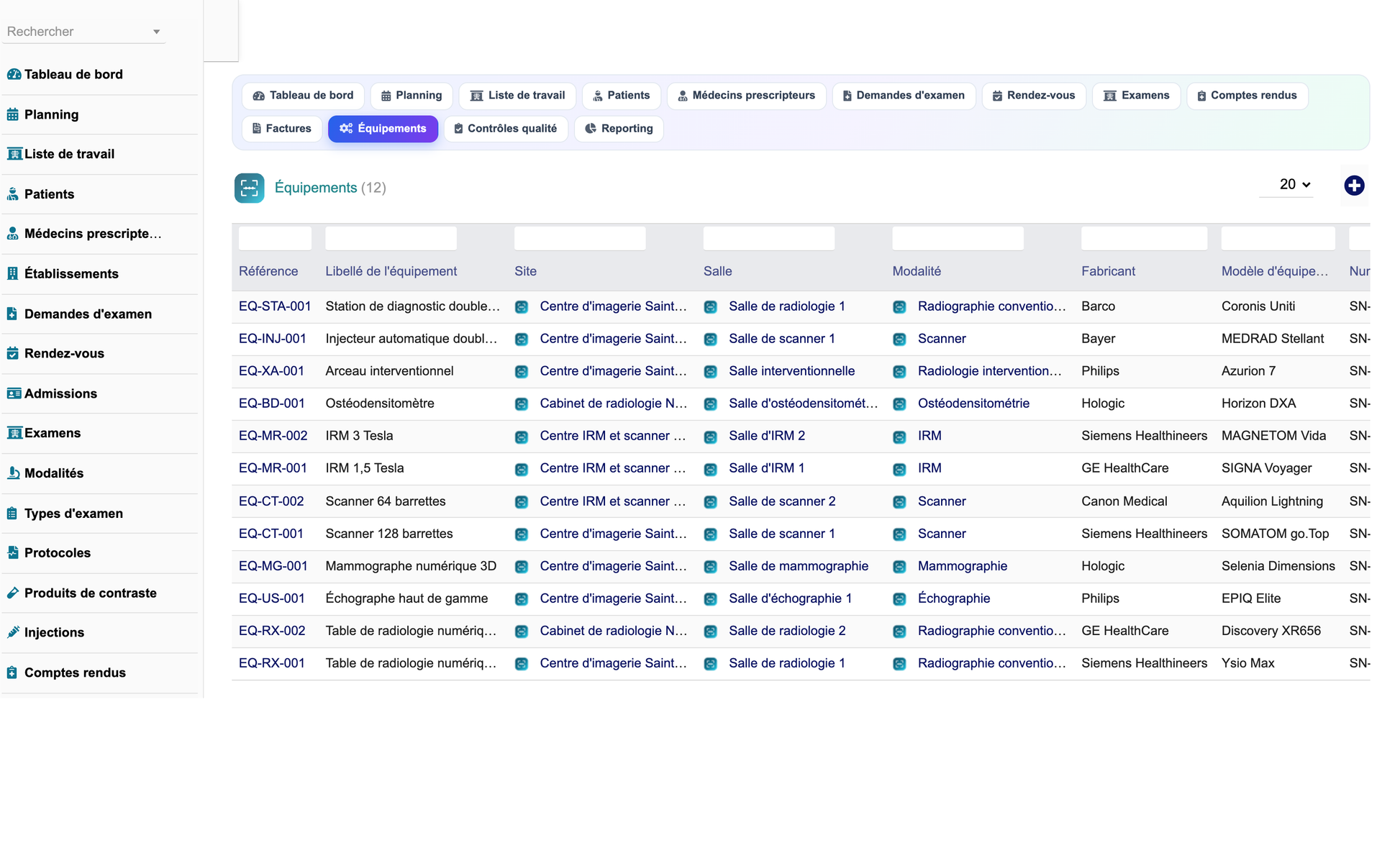Screen dimensions: 1400x866
Task: Follow the Salle de scanner 2 link
Action: (x=782, y=501)
